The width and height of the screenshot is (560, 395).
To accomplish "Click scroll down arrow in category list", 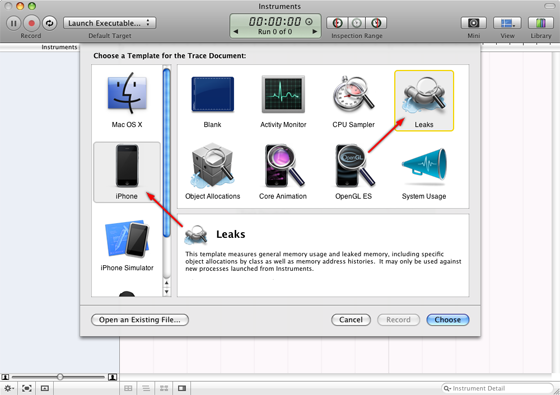I will [x=166, y=291].
